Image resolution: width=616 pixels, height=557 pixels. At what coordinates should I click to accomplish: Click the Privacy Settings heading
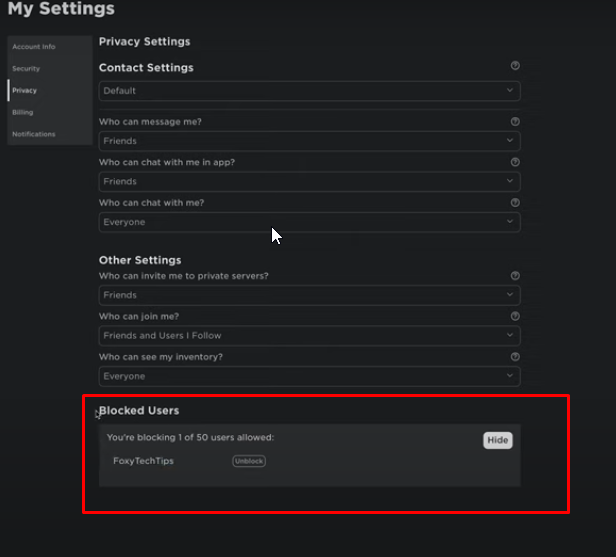[145, 42]
